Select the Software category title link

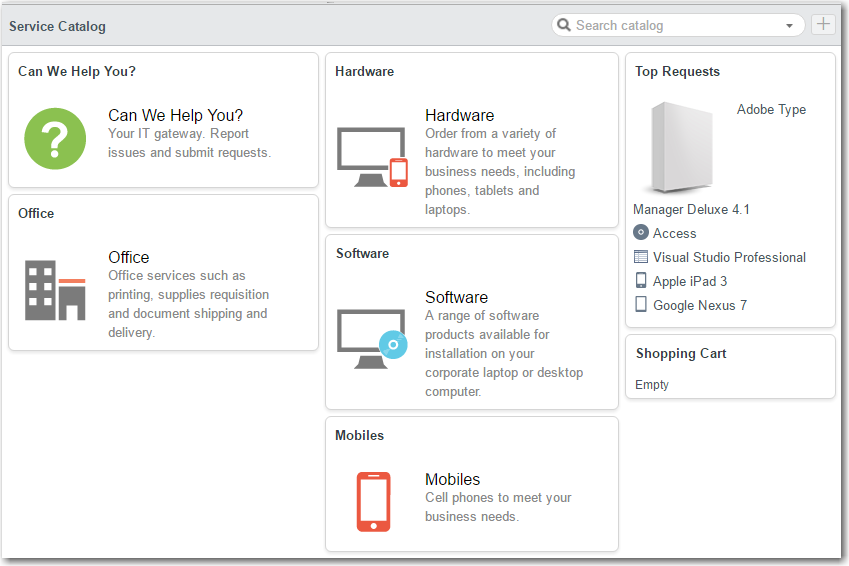tap(456, 297)
